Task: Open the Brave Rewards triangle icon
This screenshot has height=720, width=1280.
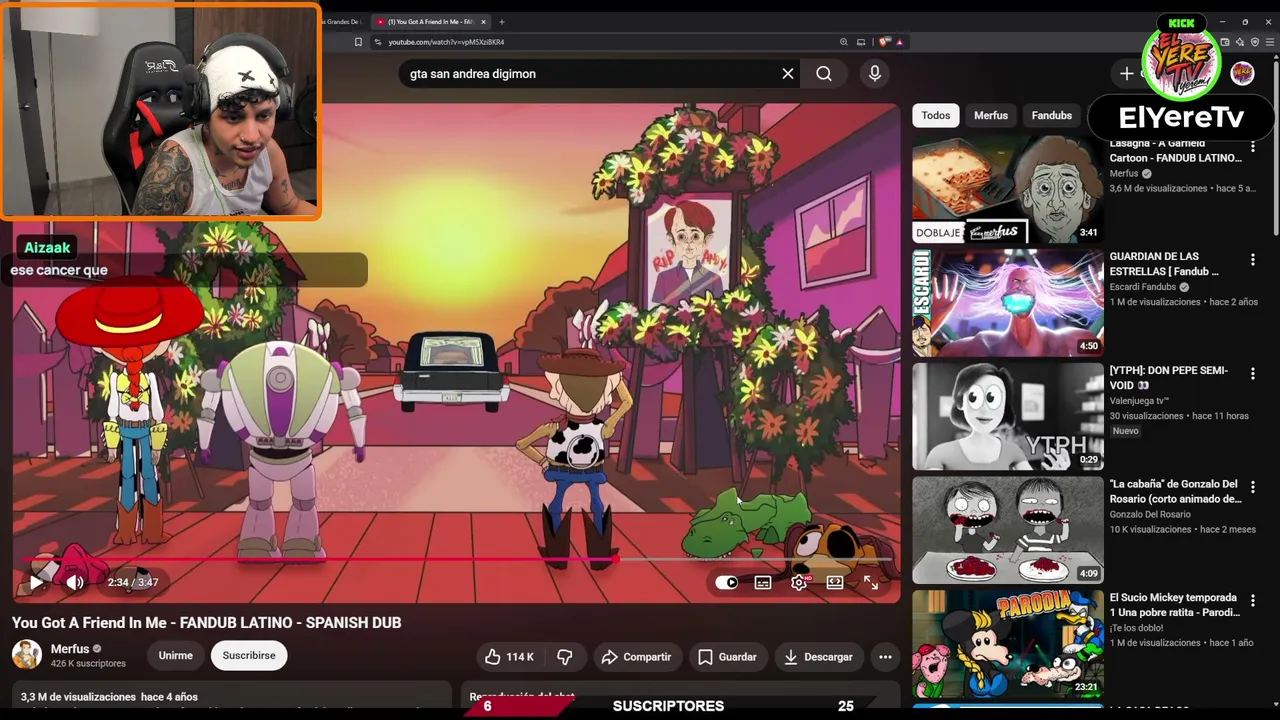Action: [x=899, y=42]
